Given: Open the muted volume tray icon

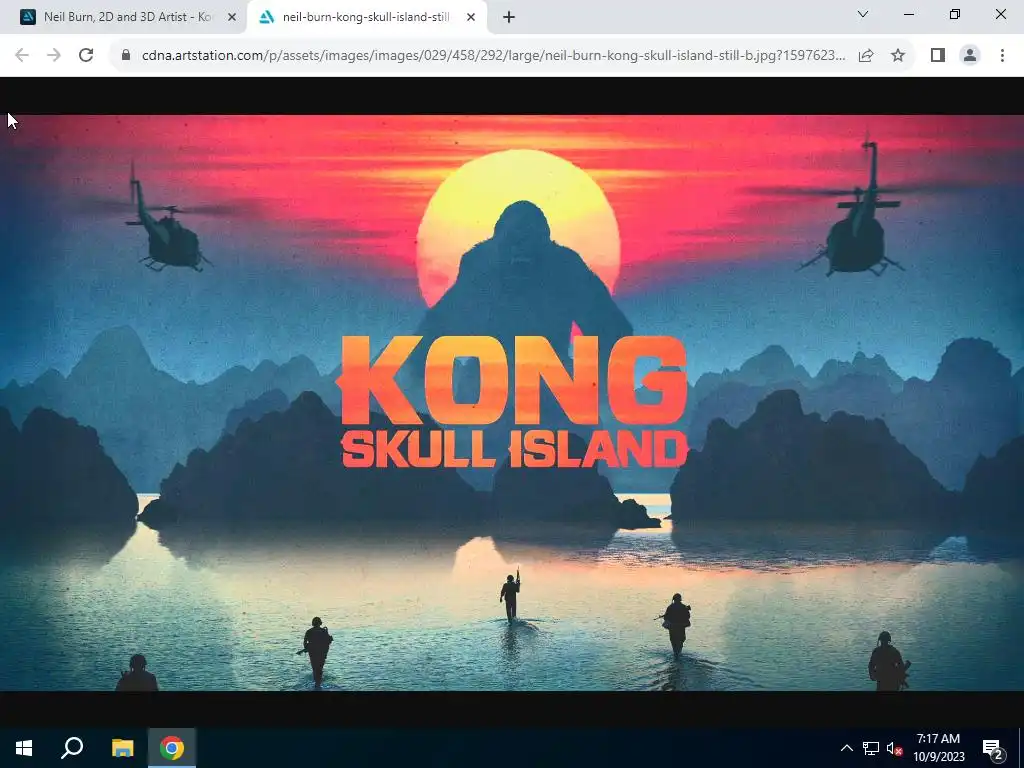Looking at the screenshot, I should click(x=894, y=748).
